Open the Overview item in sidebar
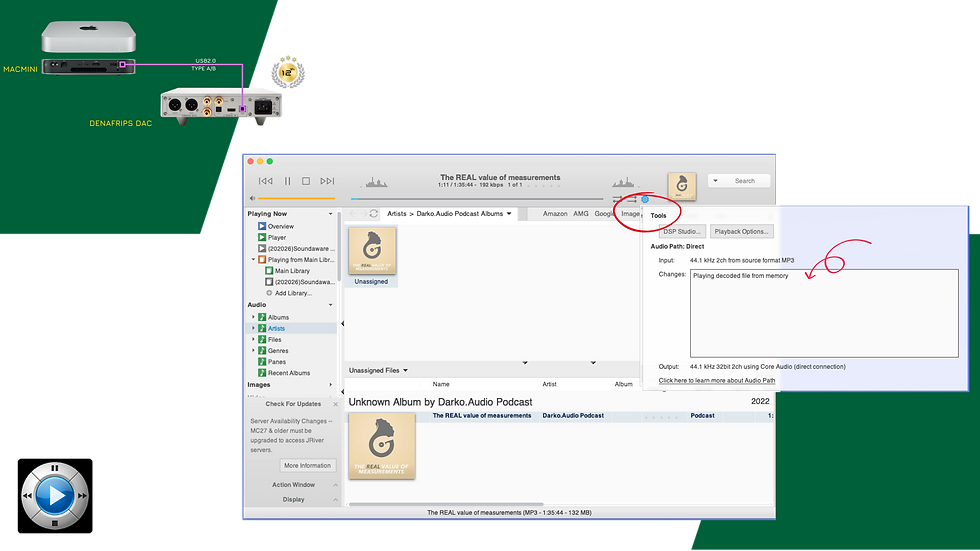 coord(281,227)
